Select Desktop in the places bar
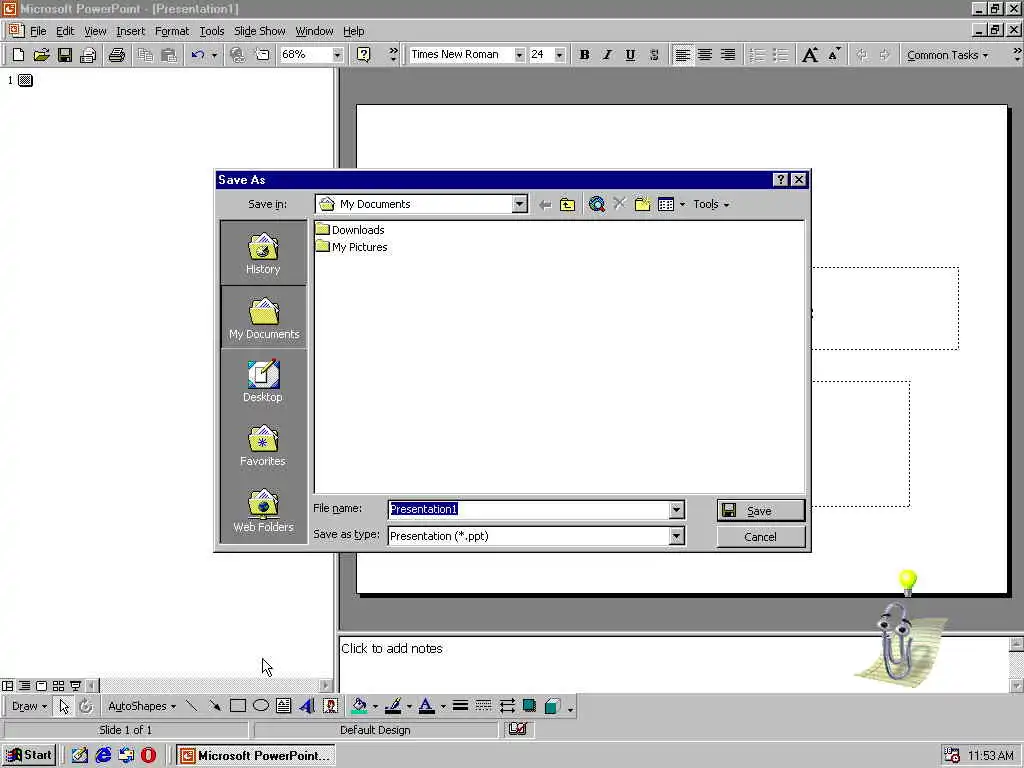This screenshot has width=1024, height=768. [263, 381]
